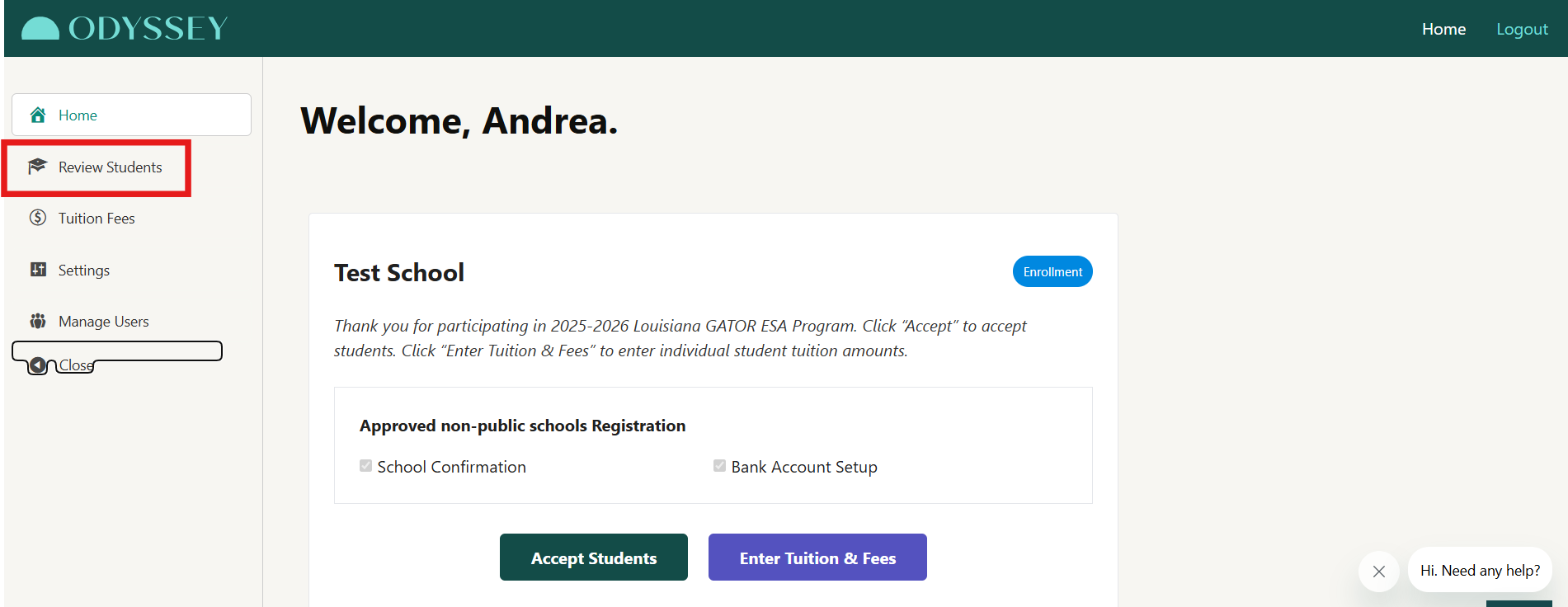Open the "Hi. Need any help?" chat bubble

1480,571
